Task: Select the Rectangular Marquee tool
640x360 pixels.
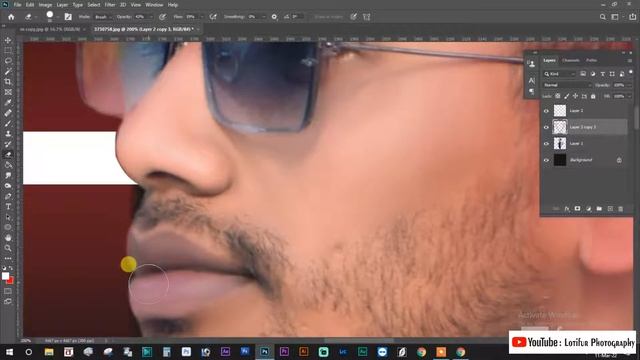Action: [8, 50]
